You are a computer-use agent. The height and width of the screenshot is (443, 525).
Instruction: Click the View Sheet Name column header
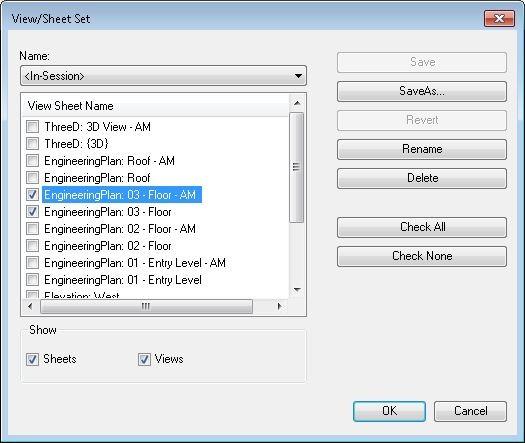pos(155,106)
